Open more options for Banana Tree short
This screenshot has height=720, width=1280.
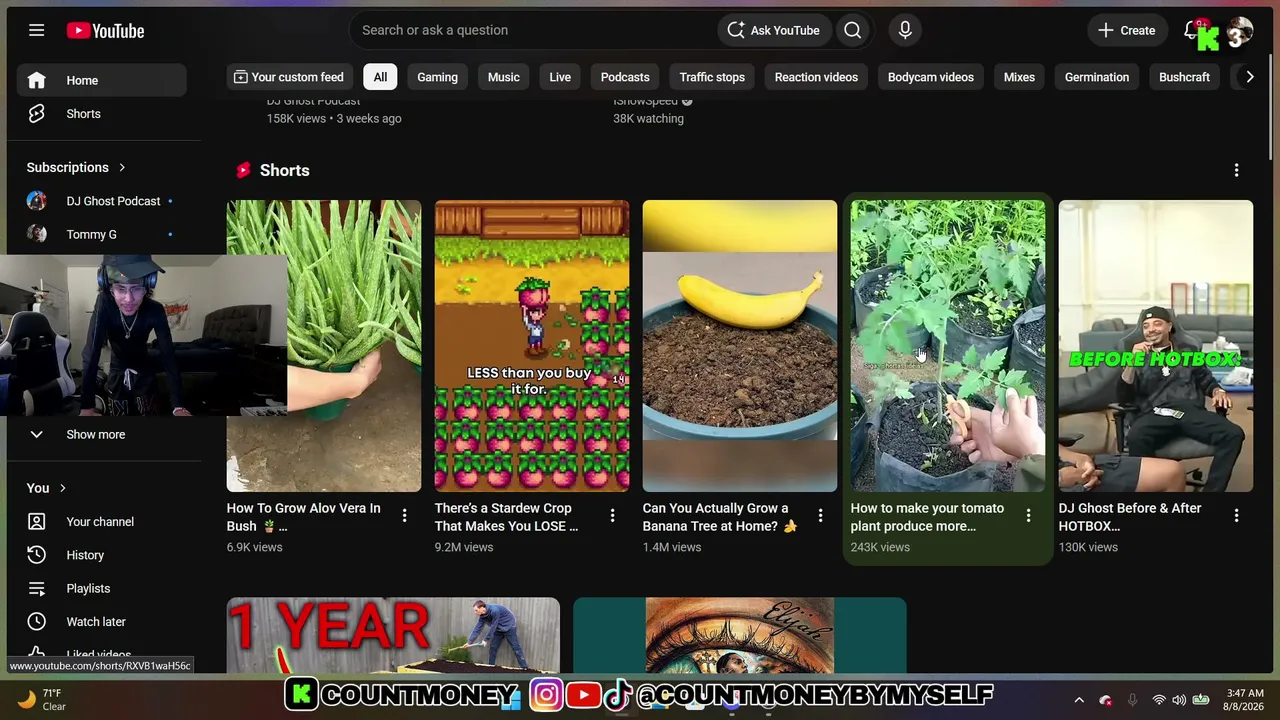[820, 516]
